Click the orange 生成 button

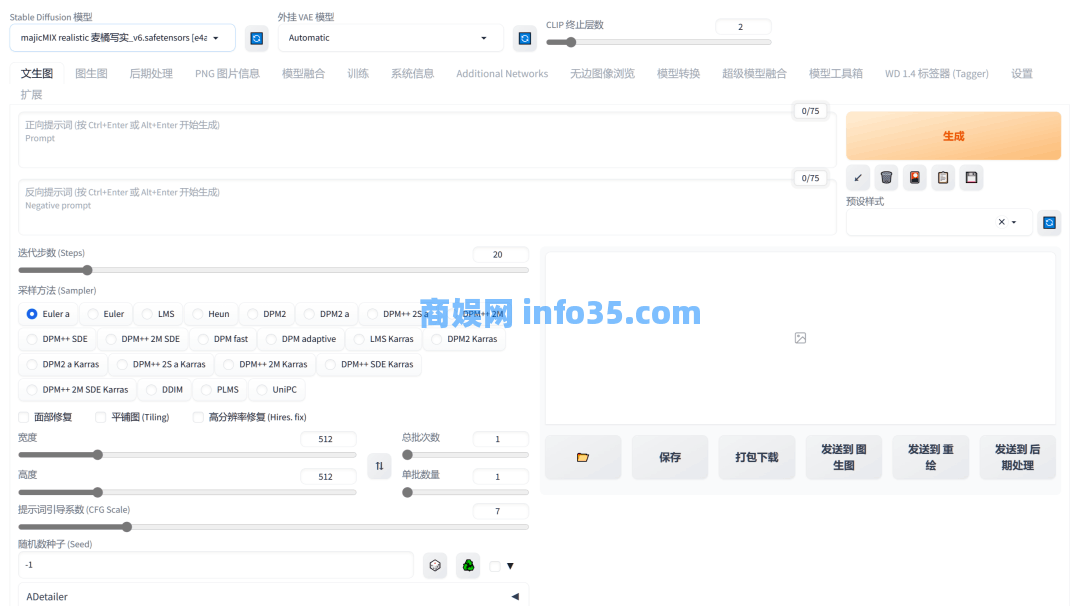(x=953, y=136)
